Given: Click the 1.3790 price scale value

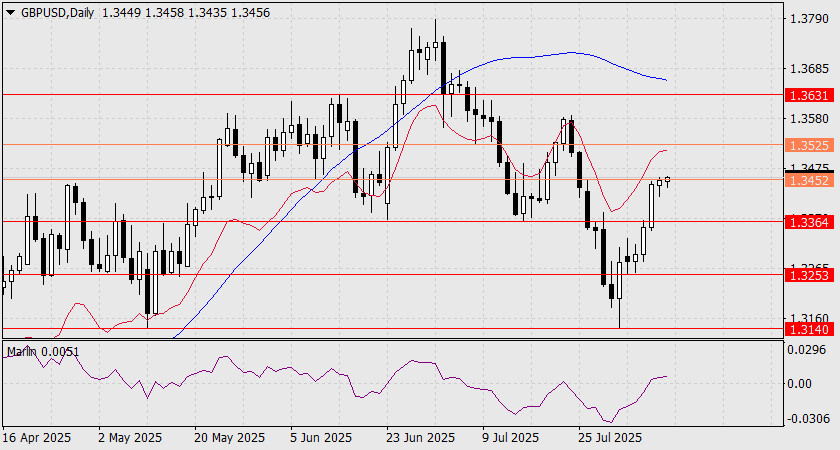Looking at the screenshot, I should click(809, 19).
